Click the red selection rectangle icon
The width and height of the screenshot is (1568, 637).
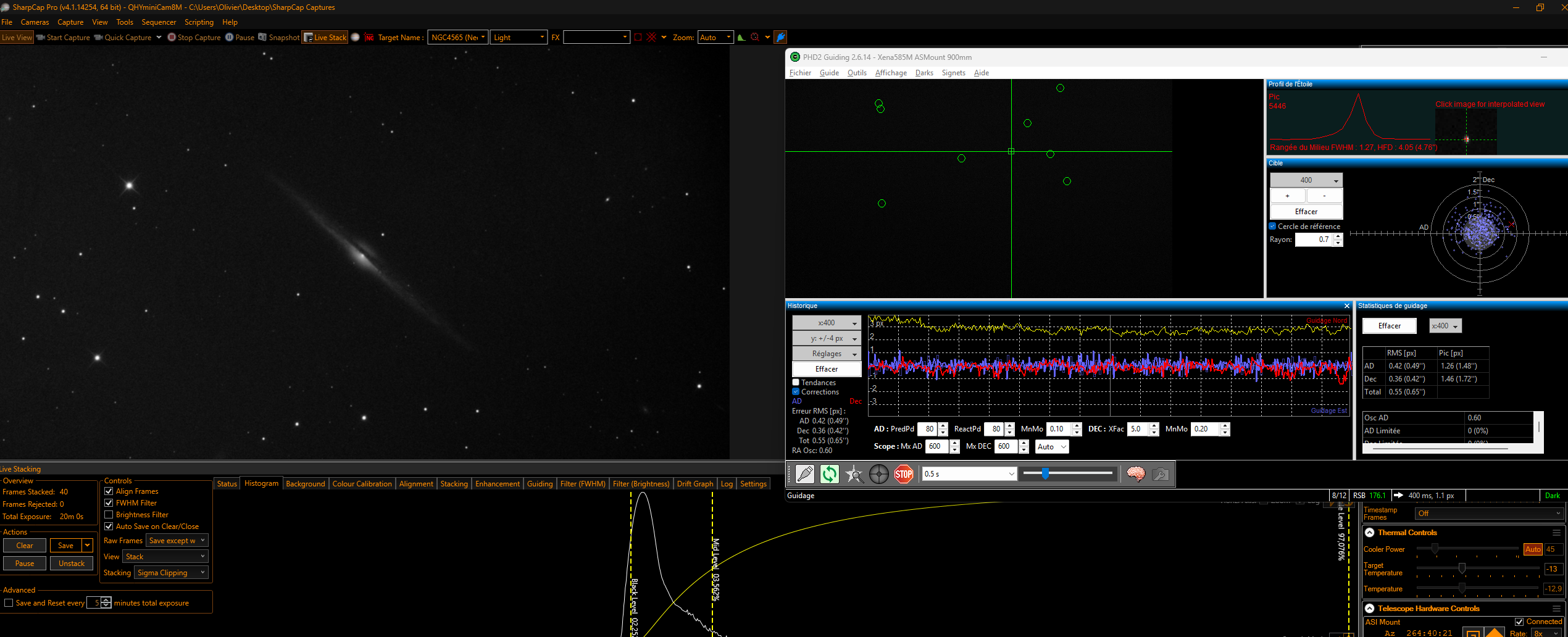(638, 37)
